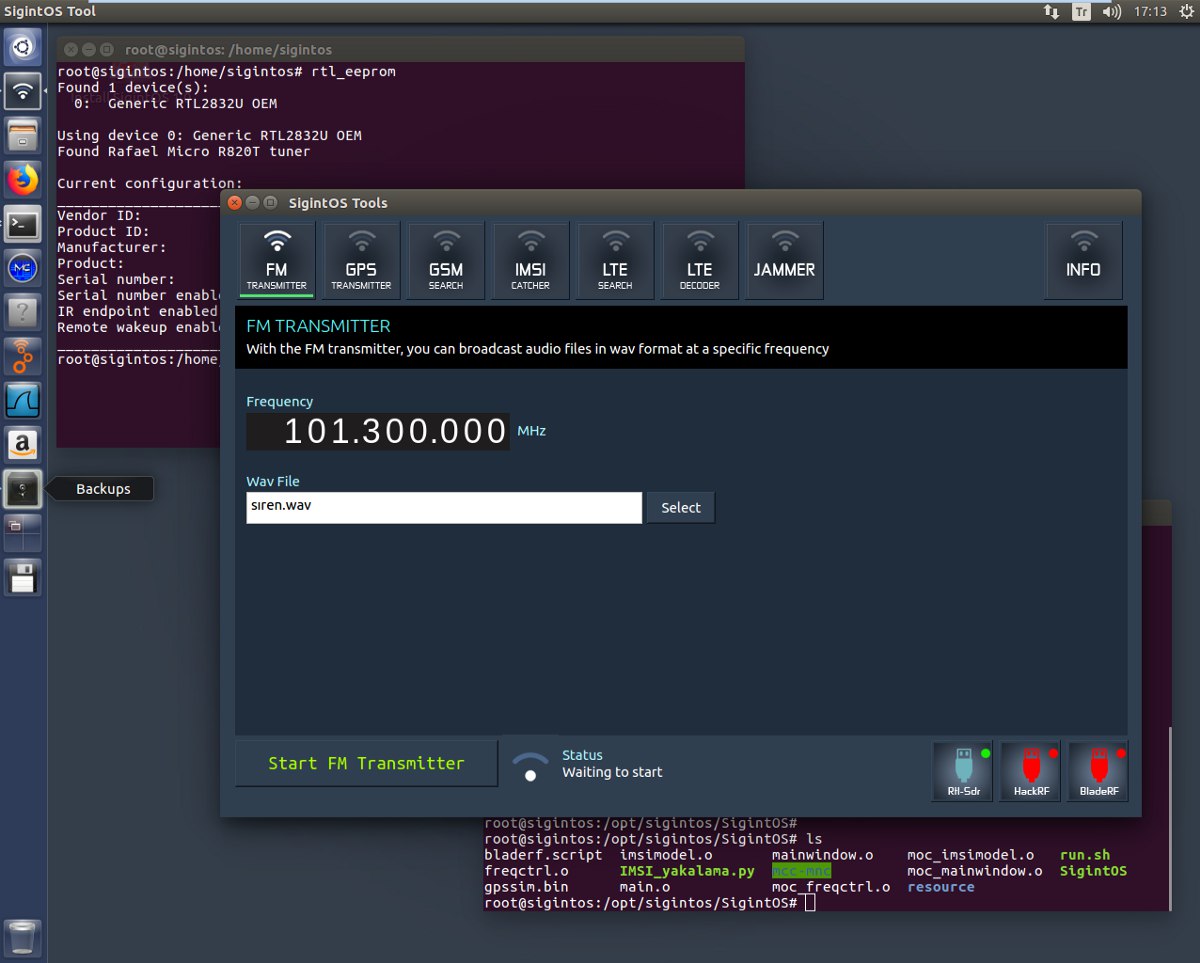Open the network indicator in top panel

(x=1052, y=12)
